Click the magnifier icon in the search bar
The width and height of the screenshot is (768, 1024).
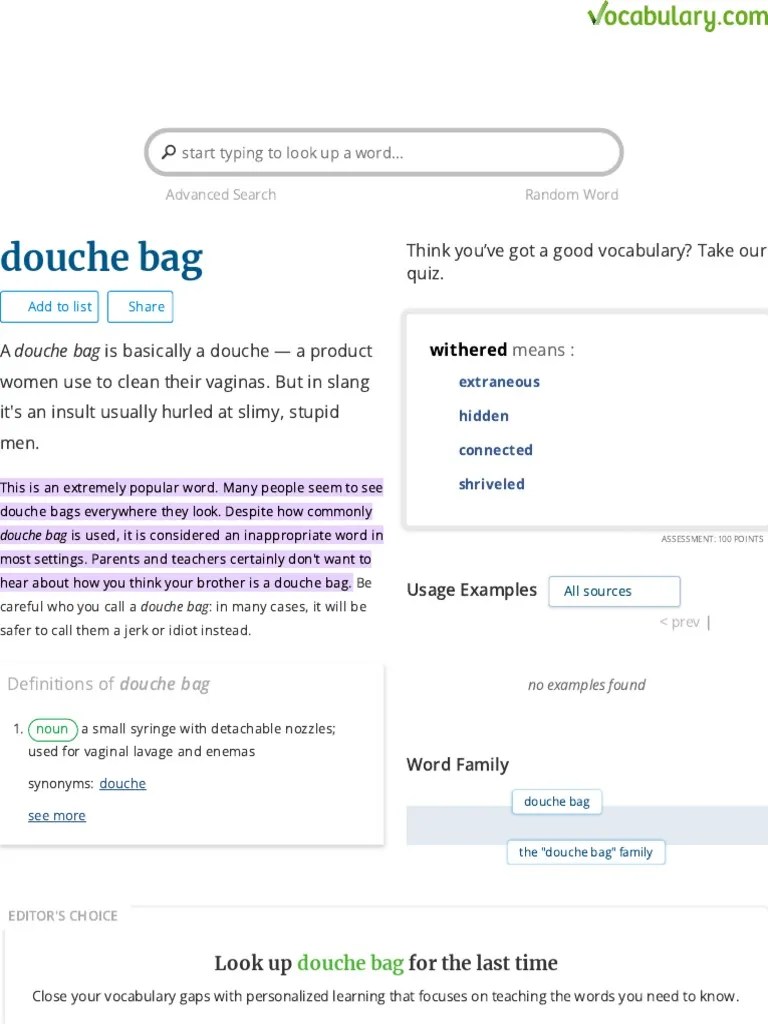(167, 152)
